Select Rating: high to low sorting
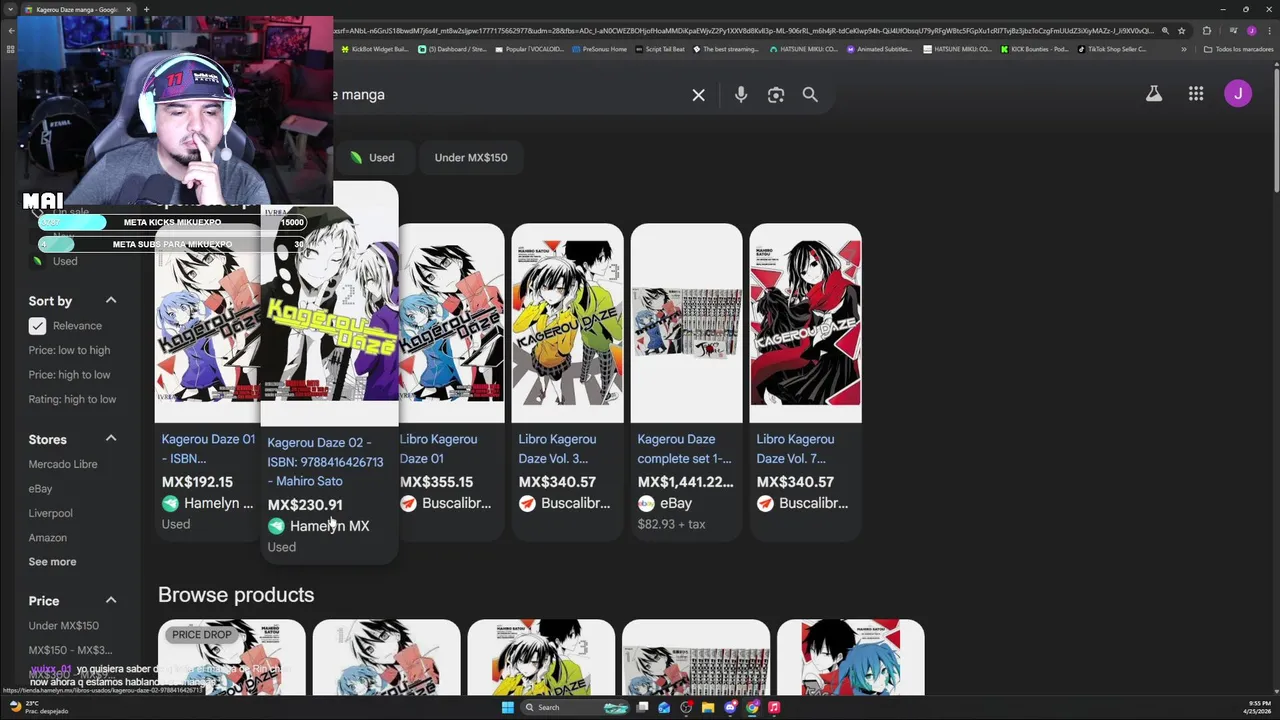 coord(72,399)
